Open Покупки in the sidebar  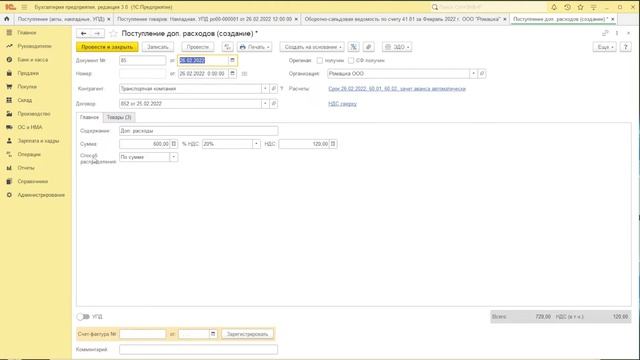click(27, 87)
